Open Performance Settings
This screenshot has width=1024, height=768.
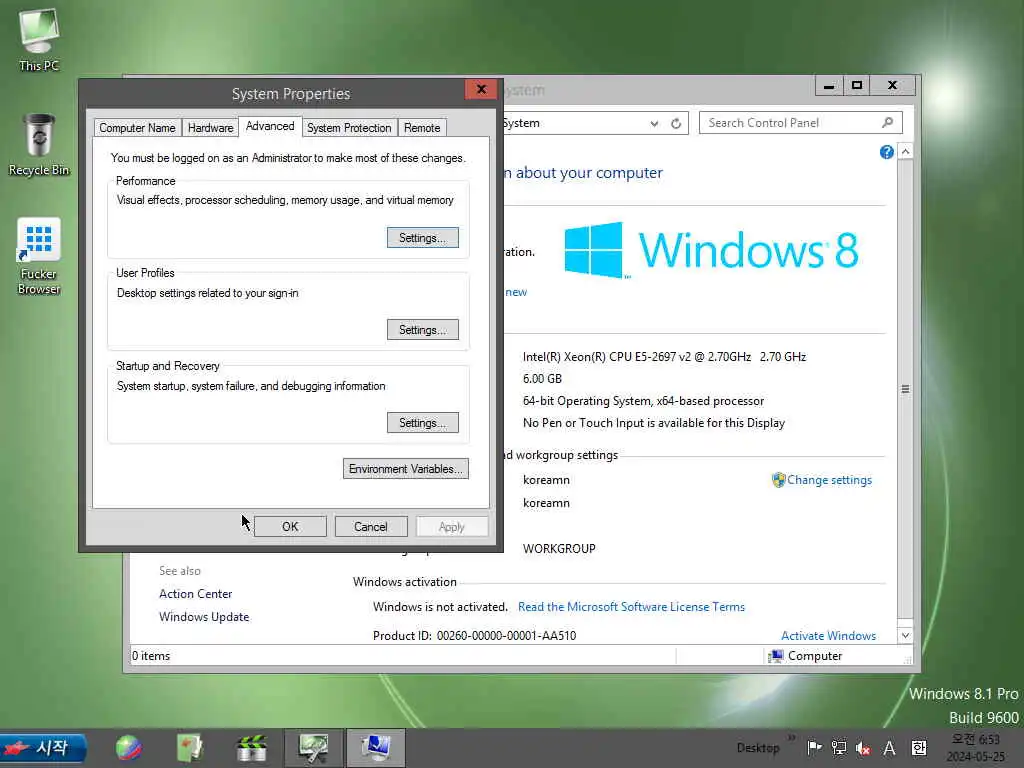tap(423, 238)
